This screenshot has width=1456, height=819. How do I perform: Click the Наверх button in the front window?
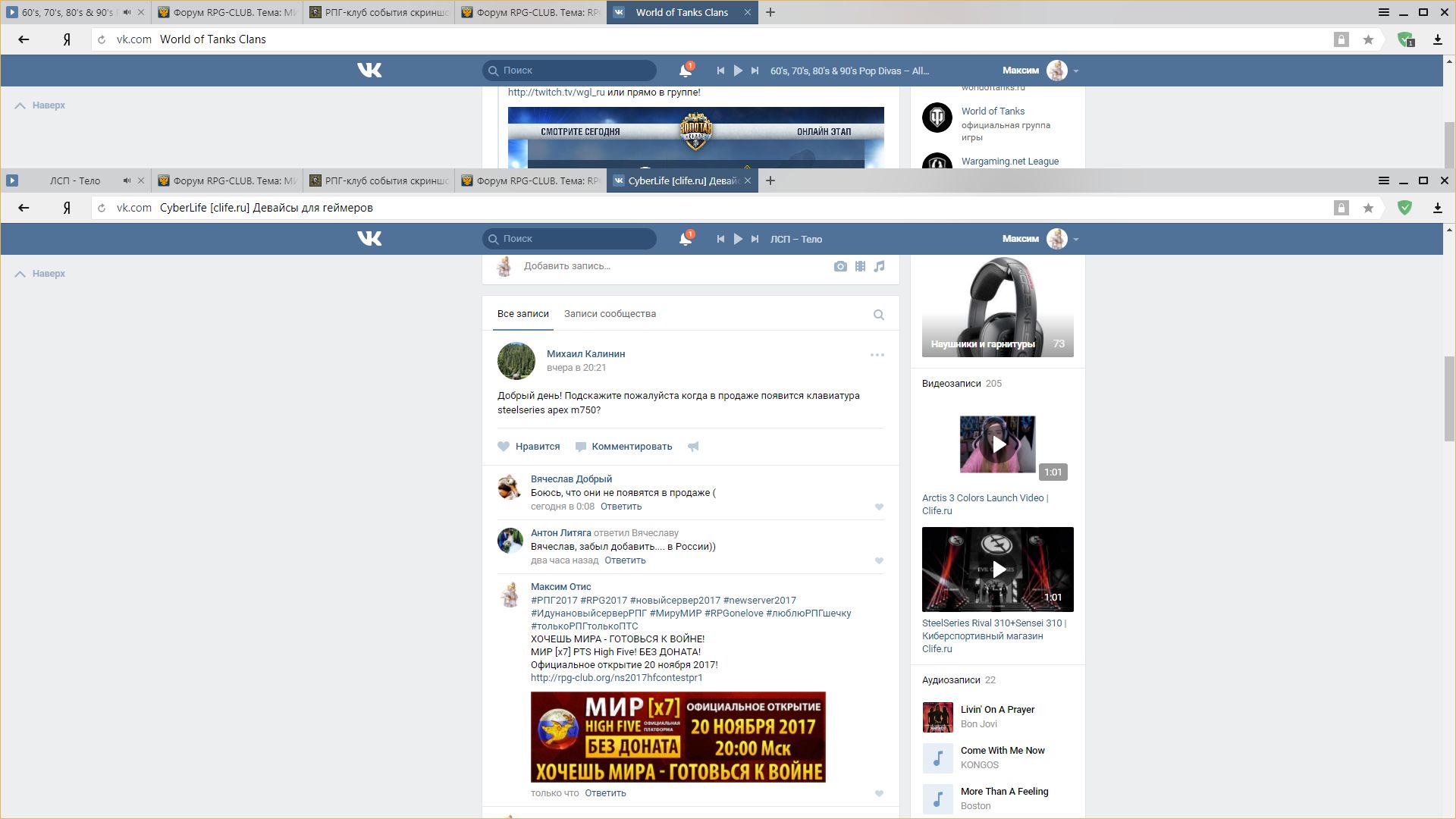tap(40, 274)
